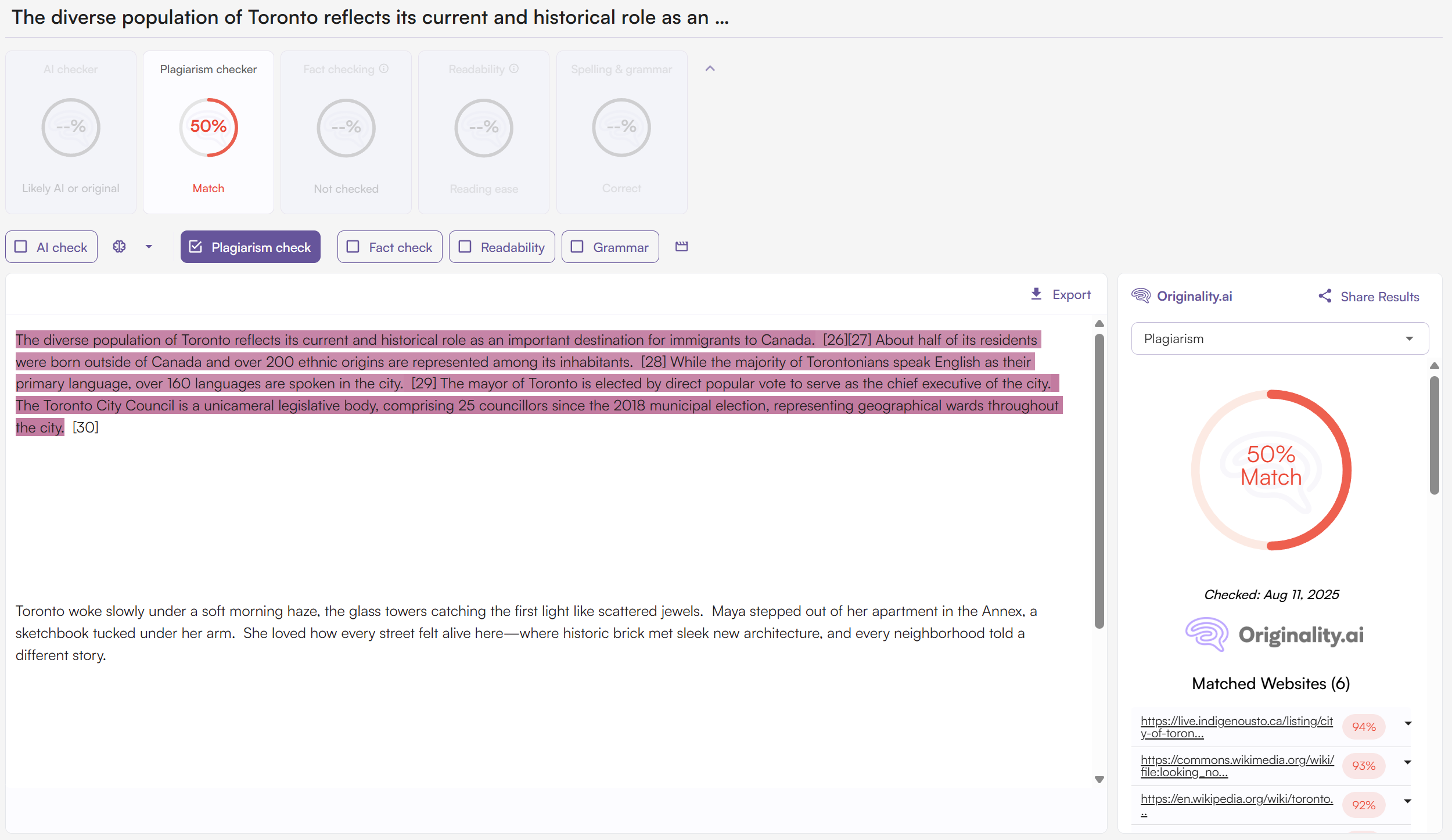Click the [30] citation marker
This screenshot has width=1452, height=840.
point(85,427)
